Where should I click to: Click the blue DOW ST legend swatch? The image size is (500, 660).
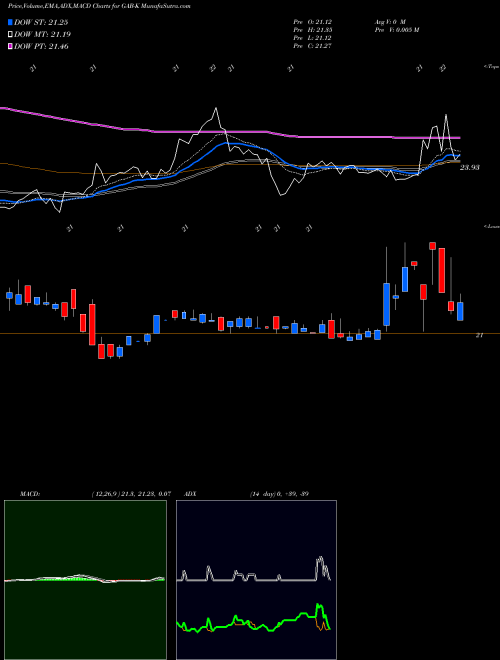[x=11, y=22]
